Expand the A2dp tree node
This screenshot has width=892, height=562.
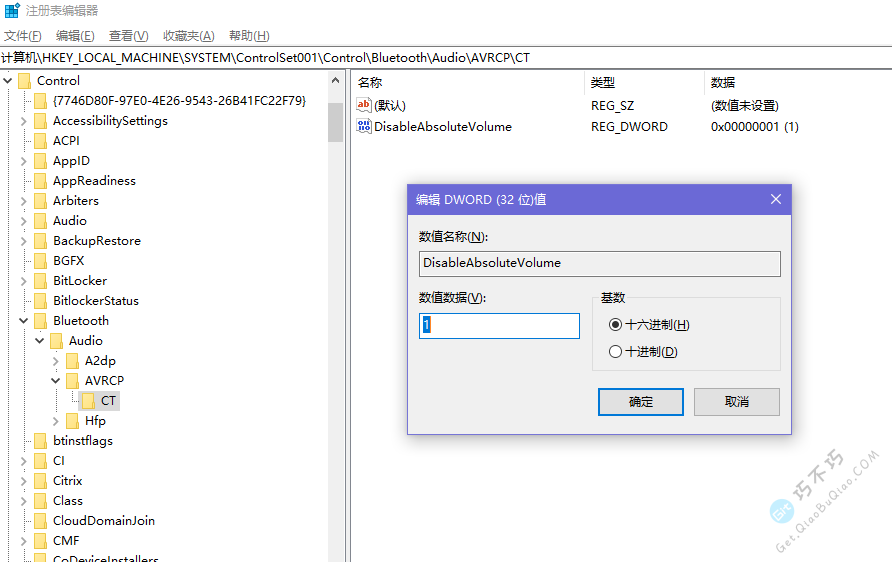(x=56, y=361)
